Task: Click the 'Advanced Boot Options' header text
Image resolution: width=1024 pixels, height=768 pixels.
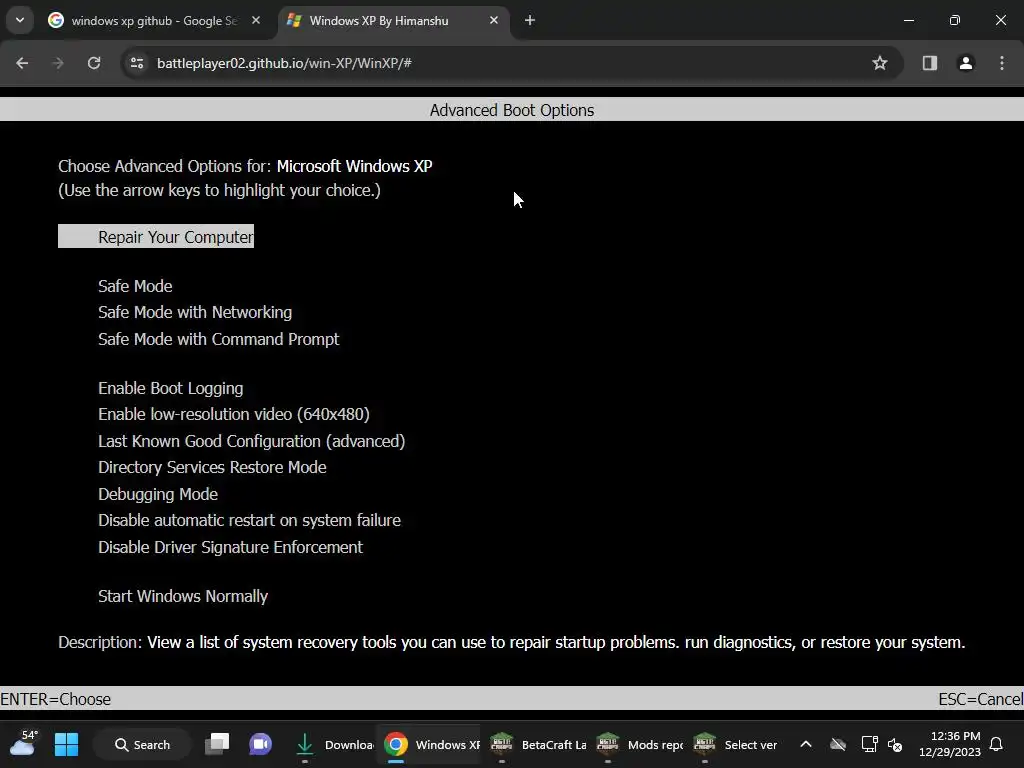Action: point(512,110)
